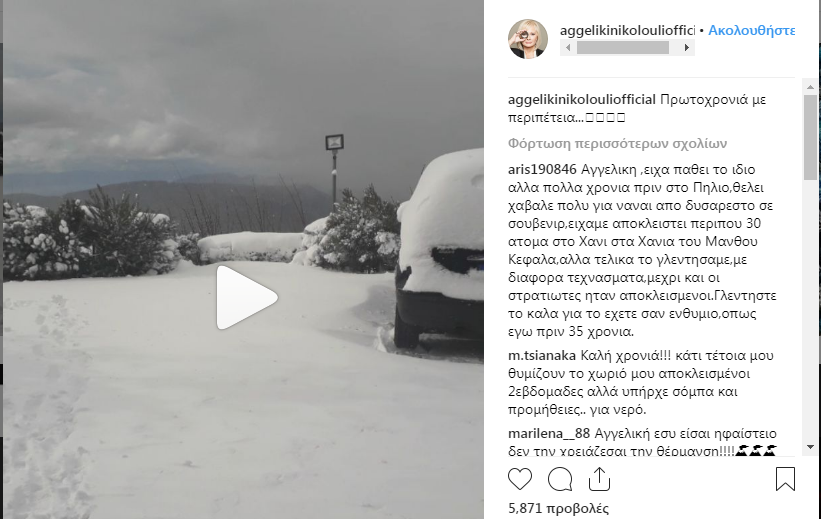Open the caption author aggelikinikoloulioffical link
The width and height of the screenshot is (821, 519).
click(582, 100)
